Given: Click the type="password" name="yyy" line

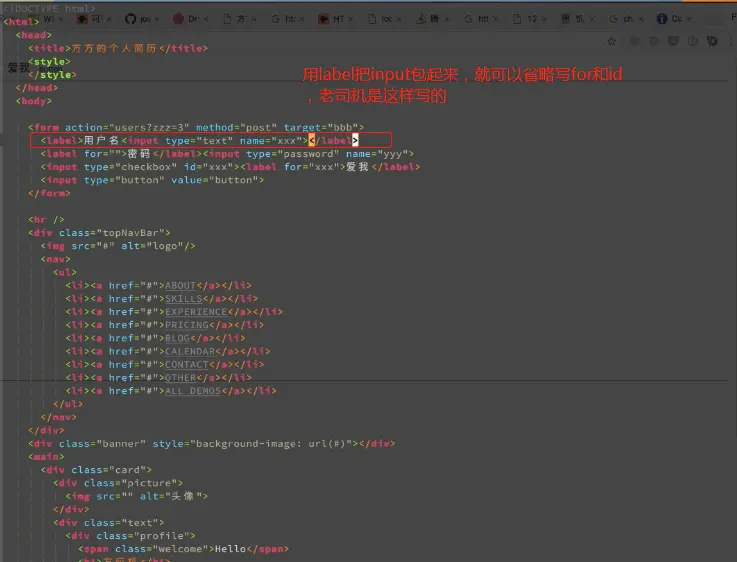Looking at the screenshot, I should [227, 154].
